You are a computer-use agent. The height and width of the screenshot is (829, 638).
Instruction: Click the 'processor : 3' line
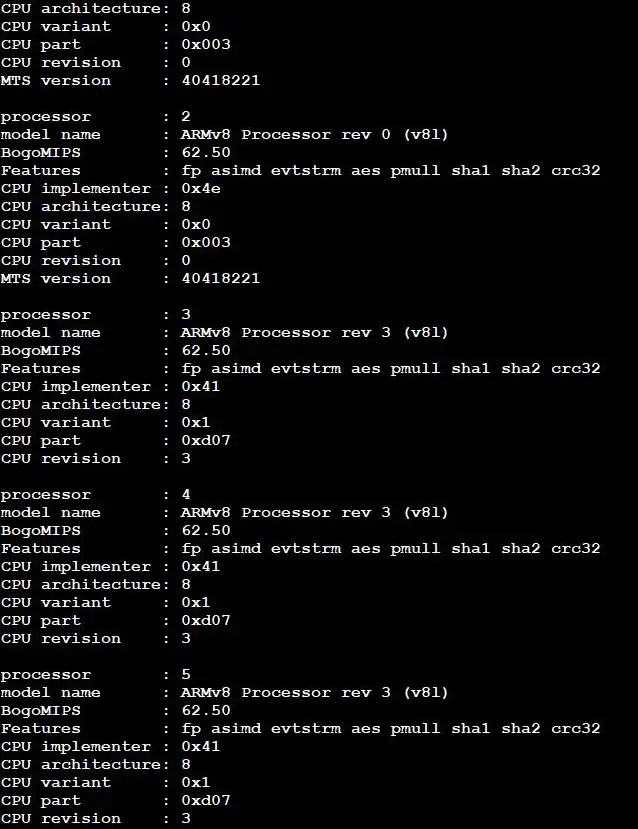96,315
